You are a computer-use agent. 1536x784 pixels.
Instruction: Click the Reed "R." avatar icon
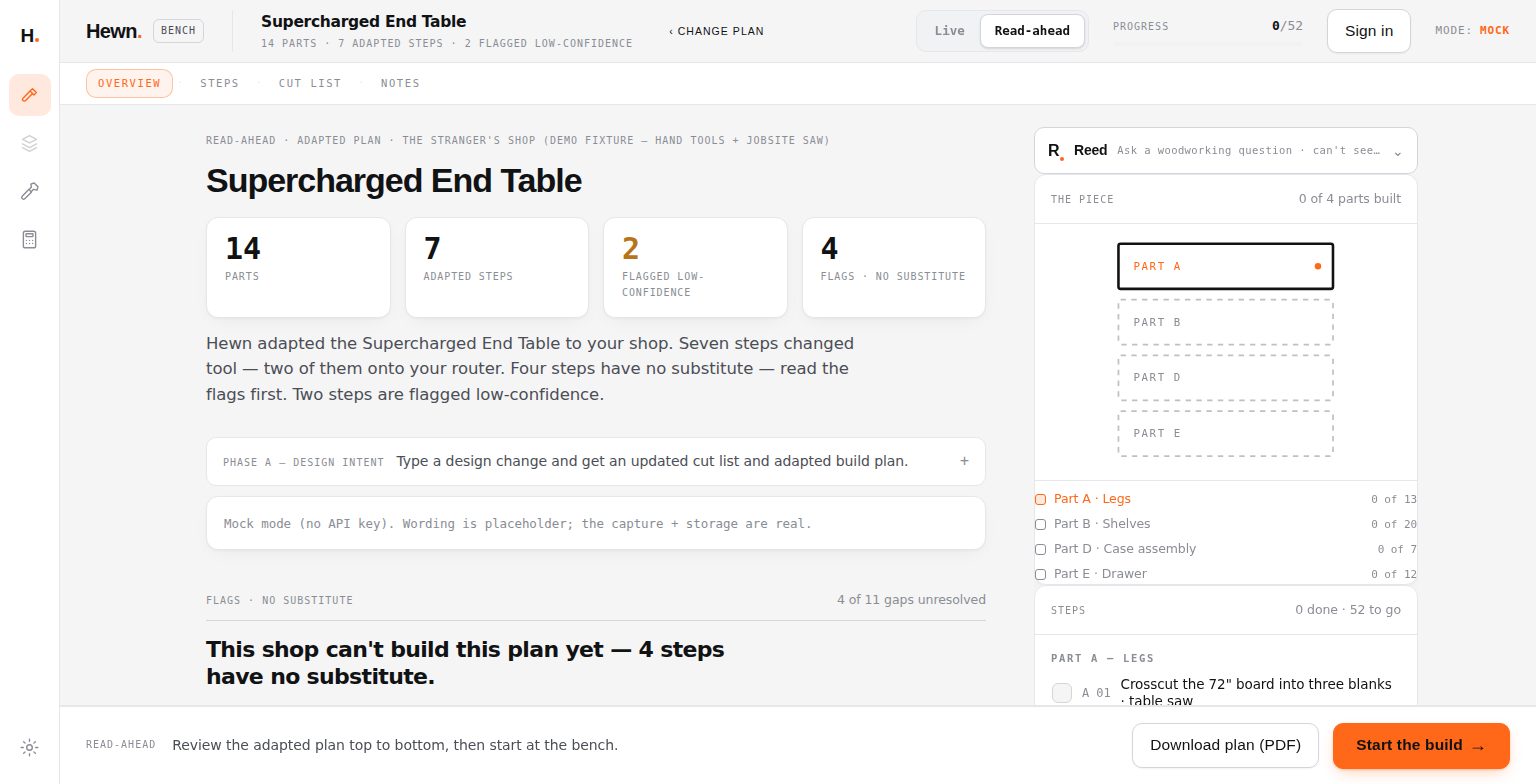pyautogui.click(x=1055, y=151)
